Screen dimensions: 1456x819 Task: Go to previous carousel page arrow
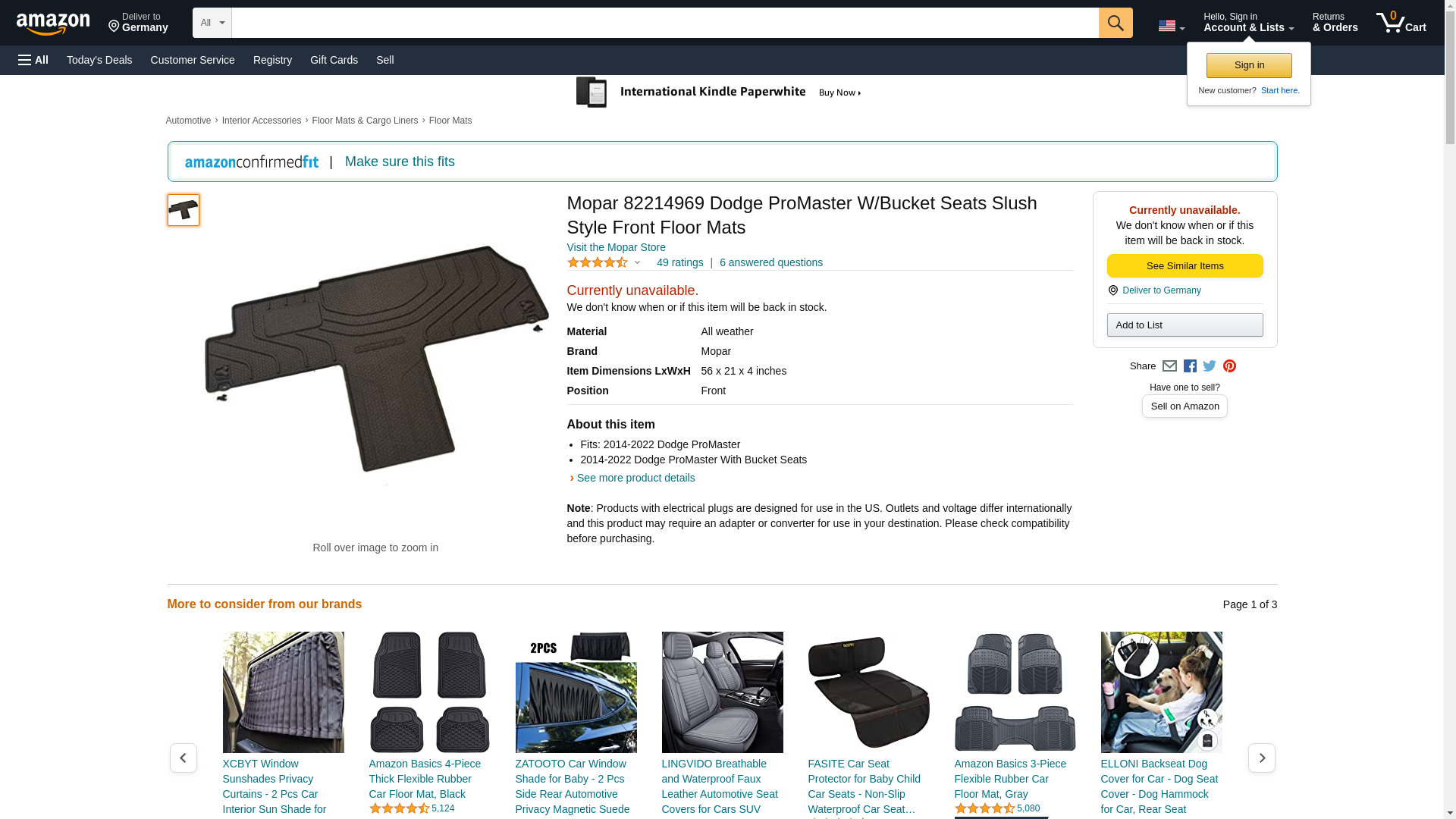[183, 758]
